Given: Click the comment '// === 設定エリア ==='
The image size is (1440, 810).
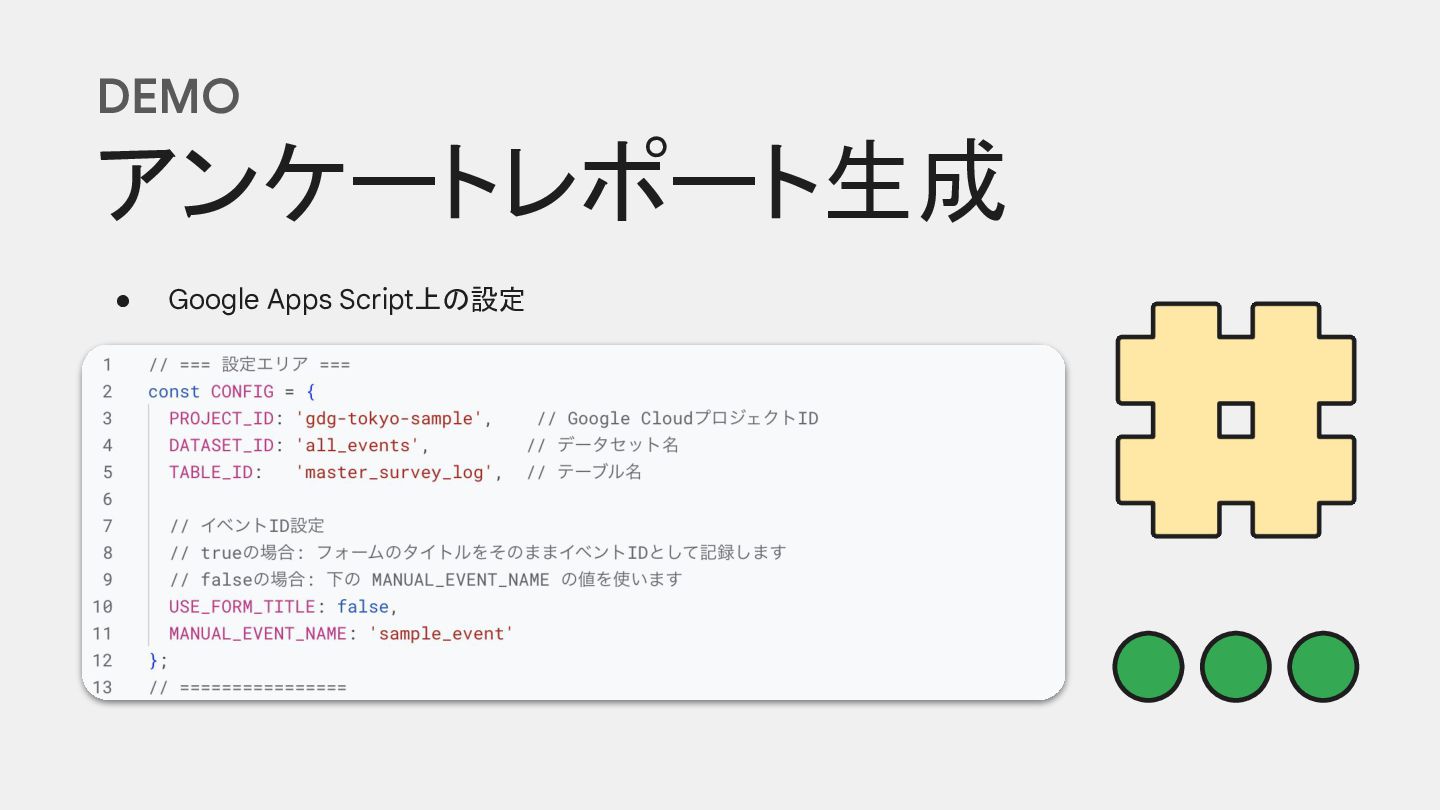Looking at the screenshot, I should point(249,365).
